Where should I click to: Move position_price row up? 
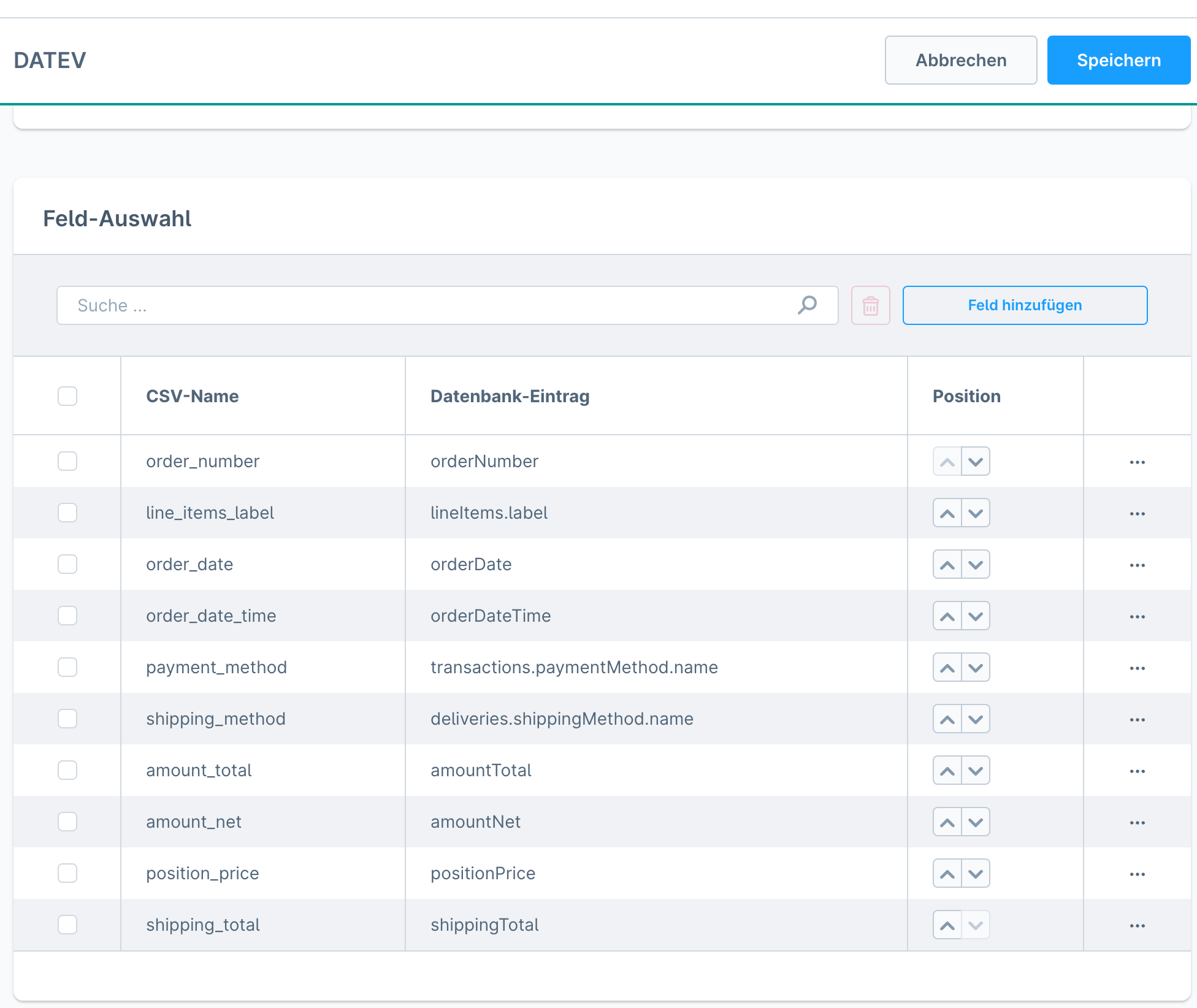tap(947, 873)
